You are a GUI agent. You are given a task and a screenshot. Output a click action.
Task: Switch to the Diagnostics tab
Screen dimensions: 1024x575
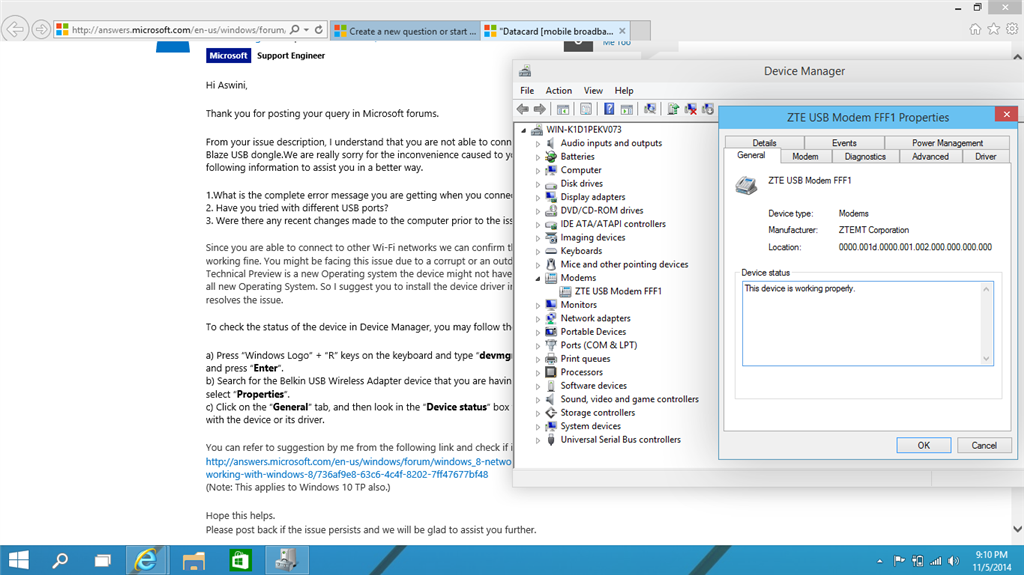pos(865,157)
